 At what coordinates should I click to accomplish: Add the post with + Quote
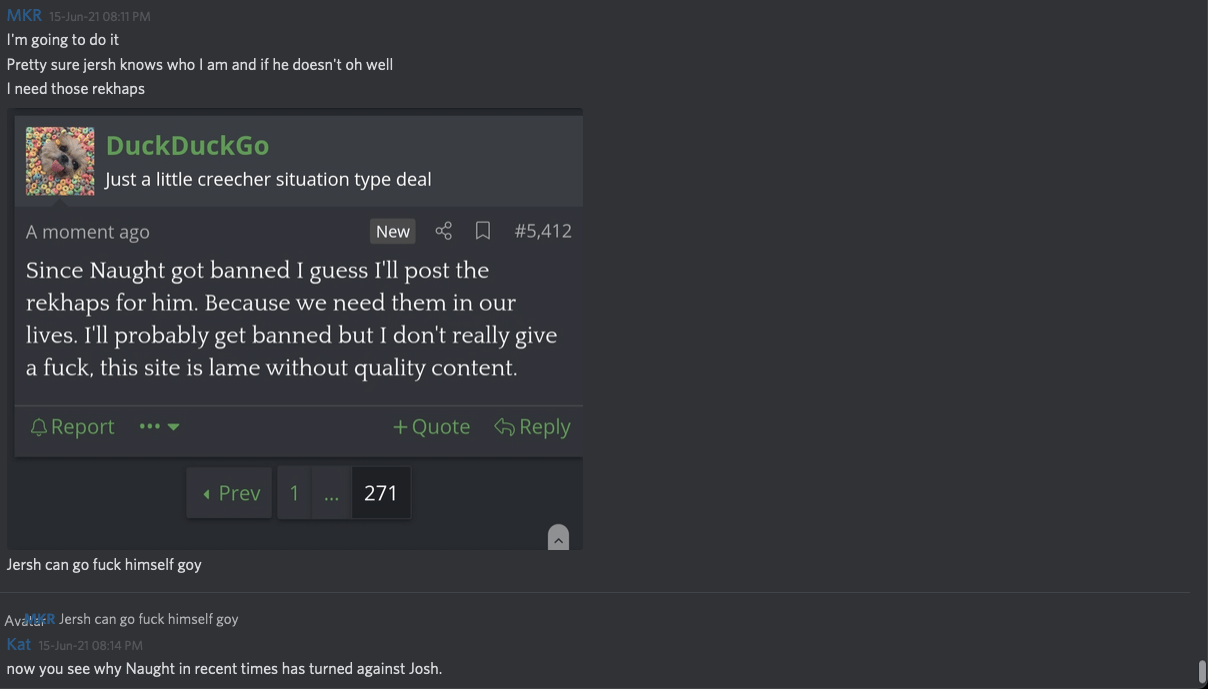pos(431,427)
